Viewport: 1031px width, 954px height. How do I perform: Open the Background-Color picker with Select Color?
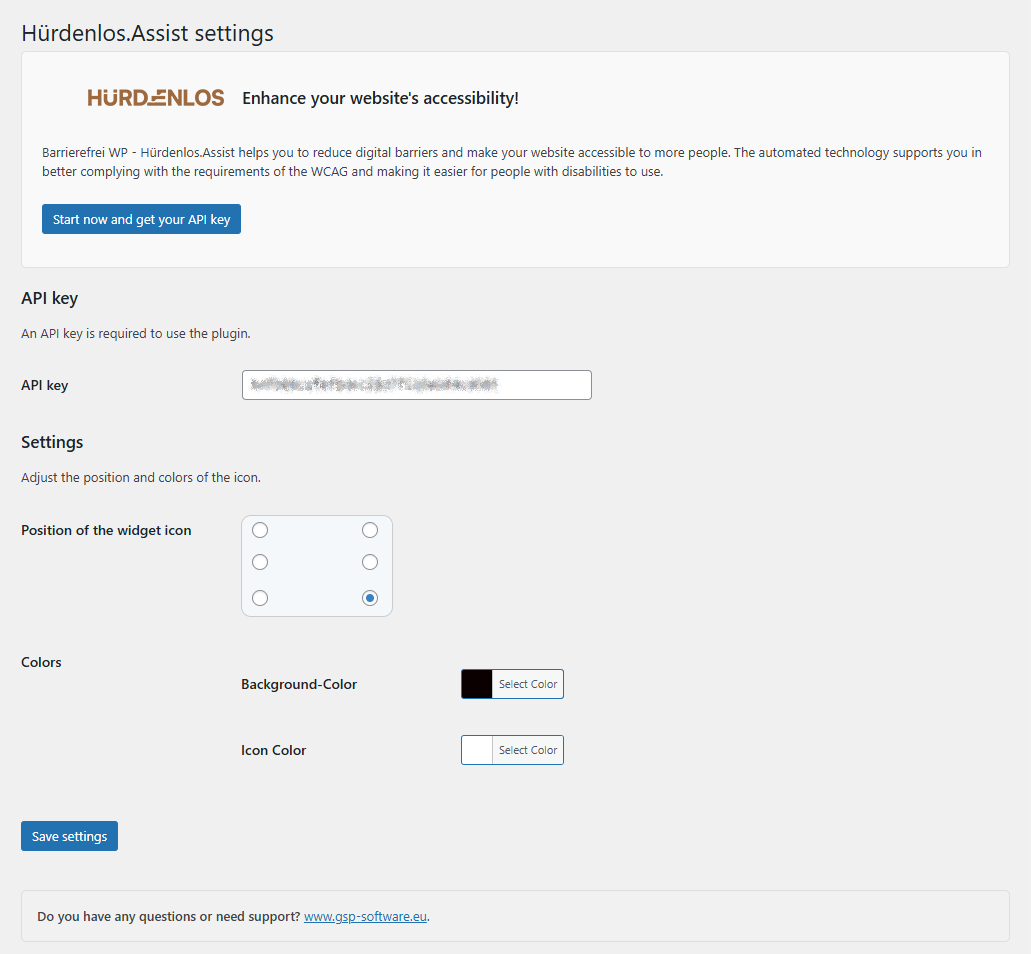pyautogui.click(x=527, y=683)
